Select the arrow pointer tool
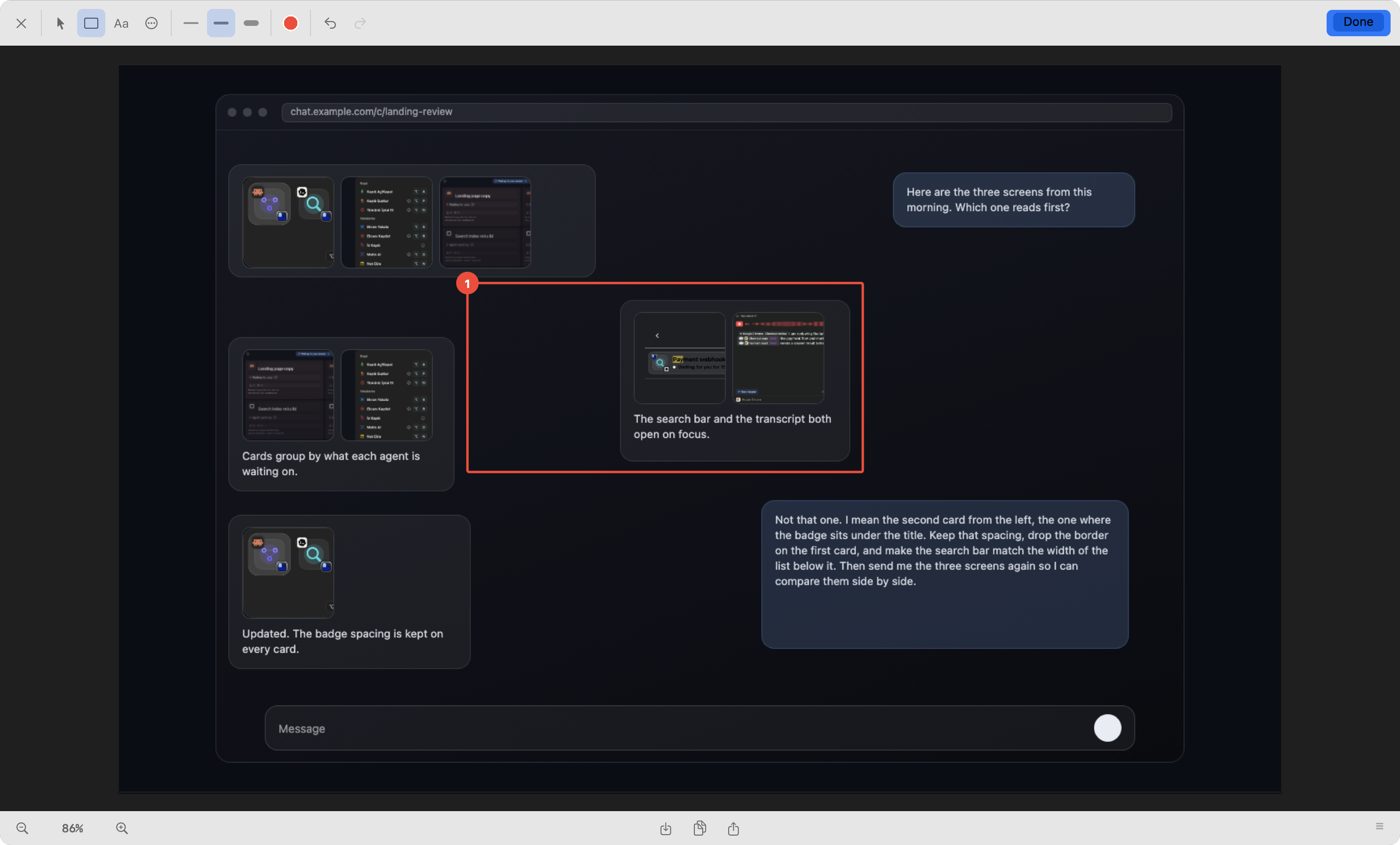 [x=60, y=24]
